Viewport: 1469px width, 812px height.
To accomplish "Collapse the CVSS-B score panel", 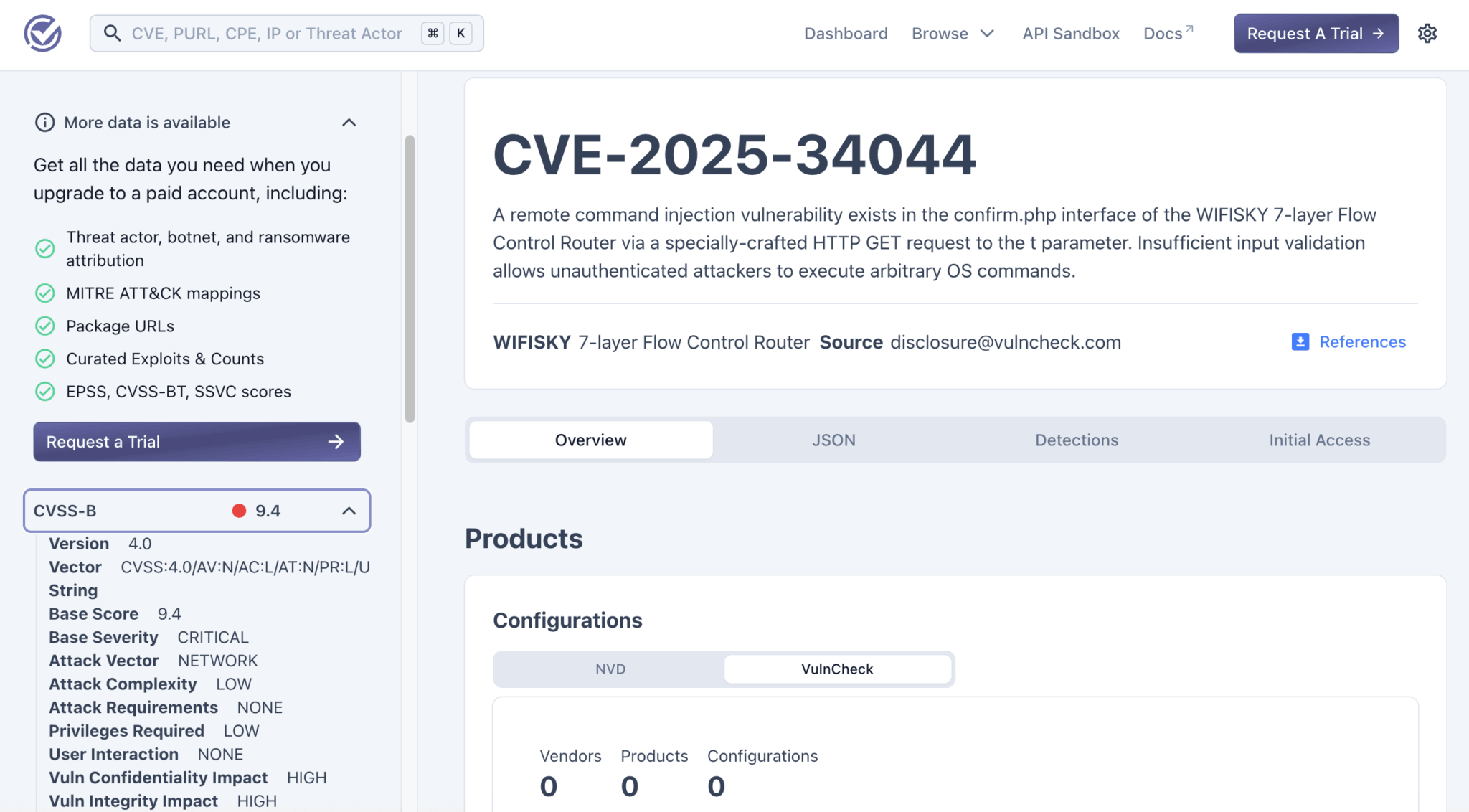I will 349,511.
